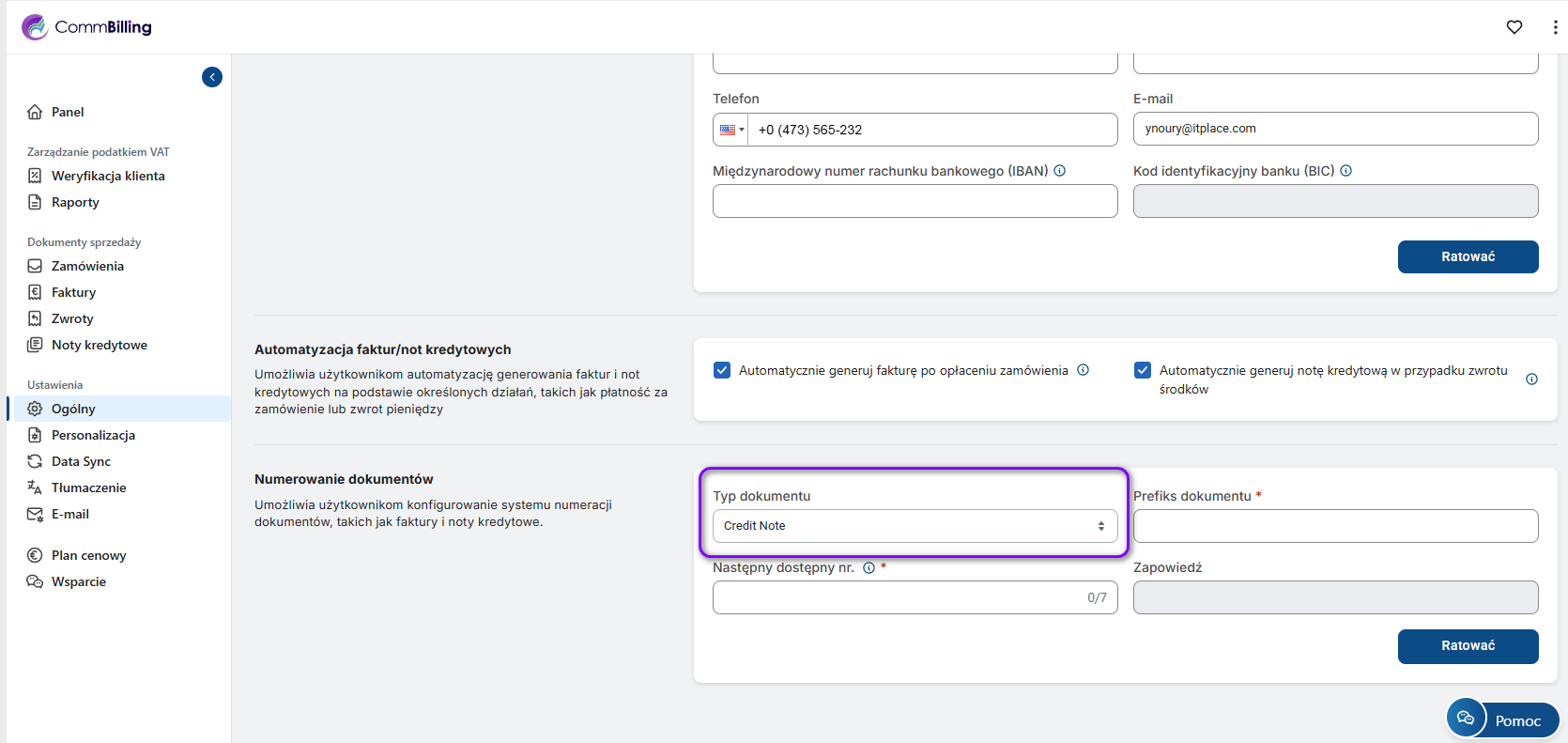Uncheck automatic credit note on refund

click(x=1143, y=370)
